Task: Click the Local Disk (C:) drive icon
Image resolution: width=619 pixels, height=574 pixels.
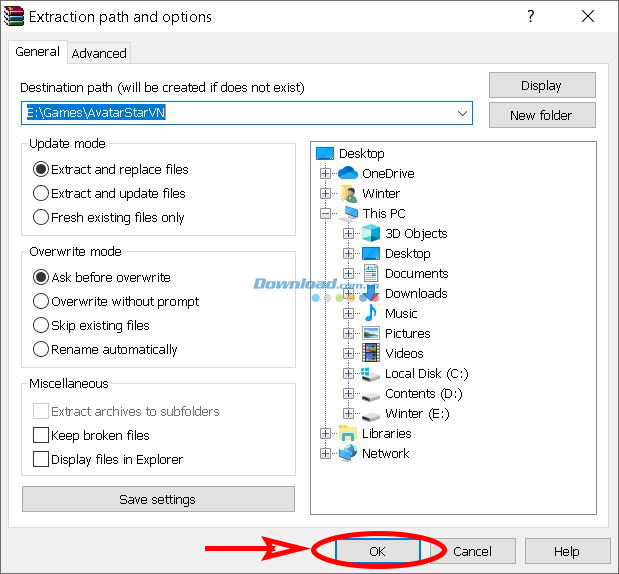Action: point(370,374)
